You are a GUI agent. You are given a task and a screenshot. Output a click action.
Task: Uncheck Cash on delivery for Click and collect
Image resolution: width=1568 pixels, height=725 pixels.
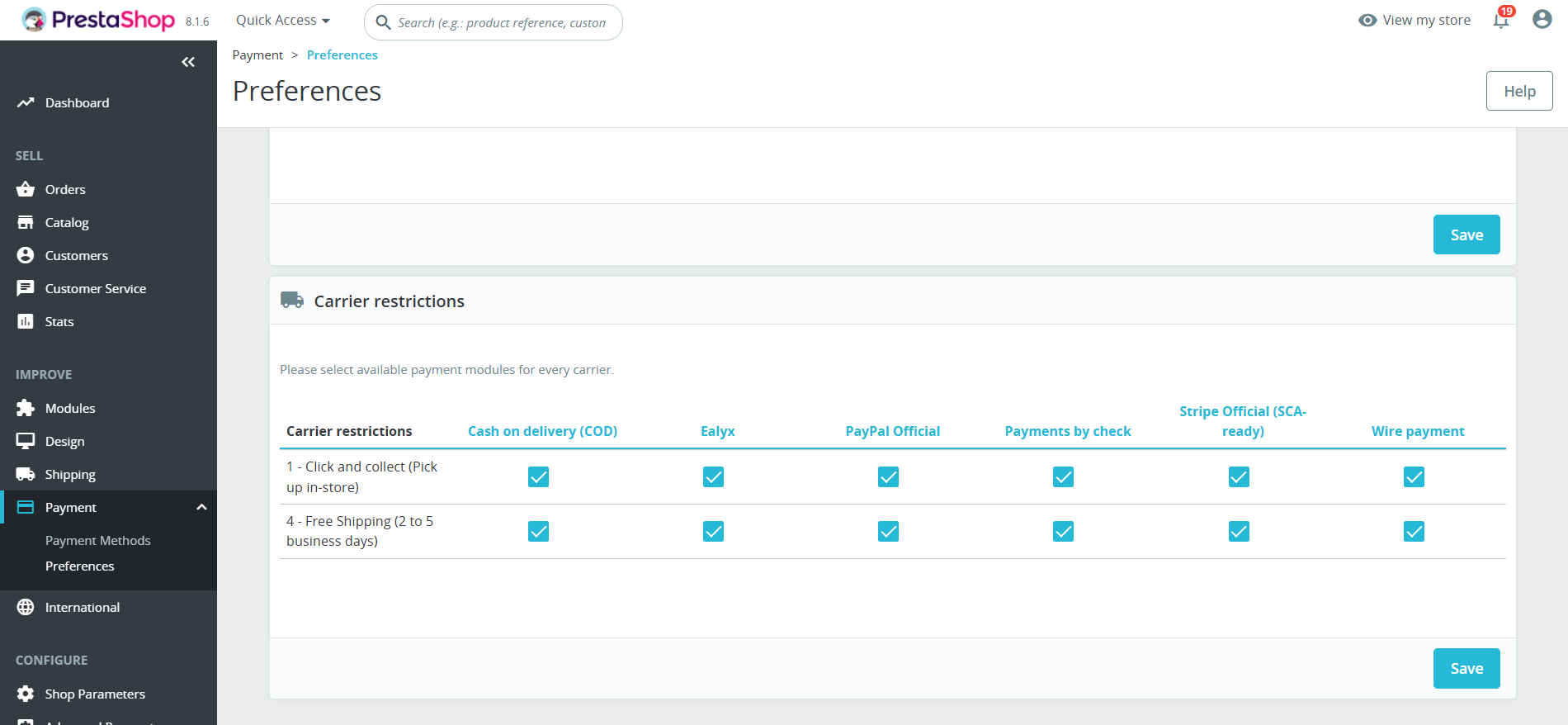538,476
